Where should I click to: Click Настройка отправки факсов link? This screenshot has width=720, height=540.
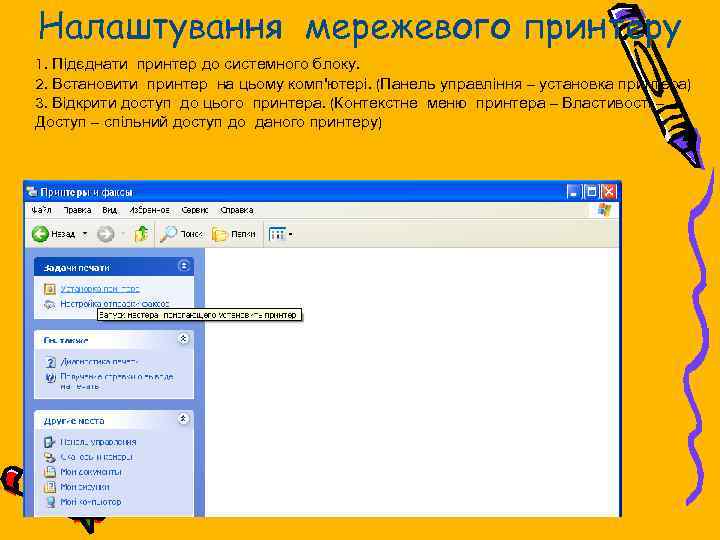(x=115, y=304)
